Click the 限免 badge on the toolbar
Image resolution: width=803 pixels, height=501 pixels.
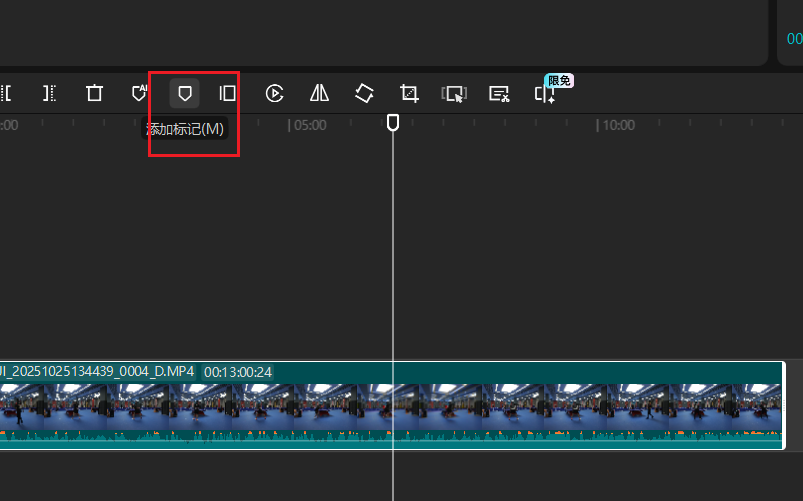(558, 80)
